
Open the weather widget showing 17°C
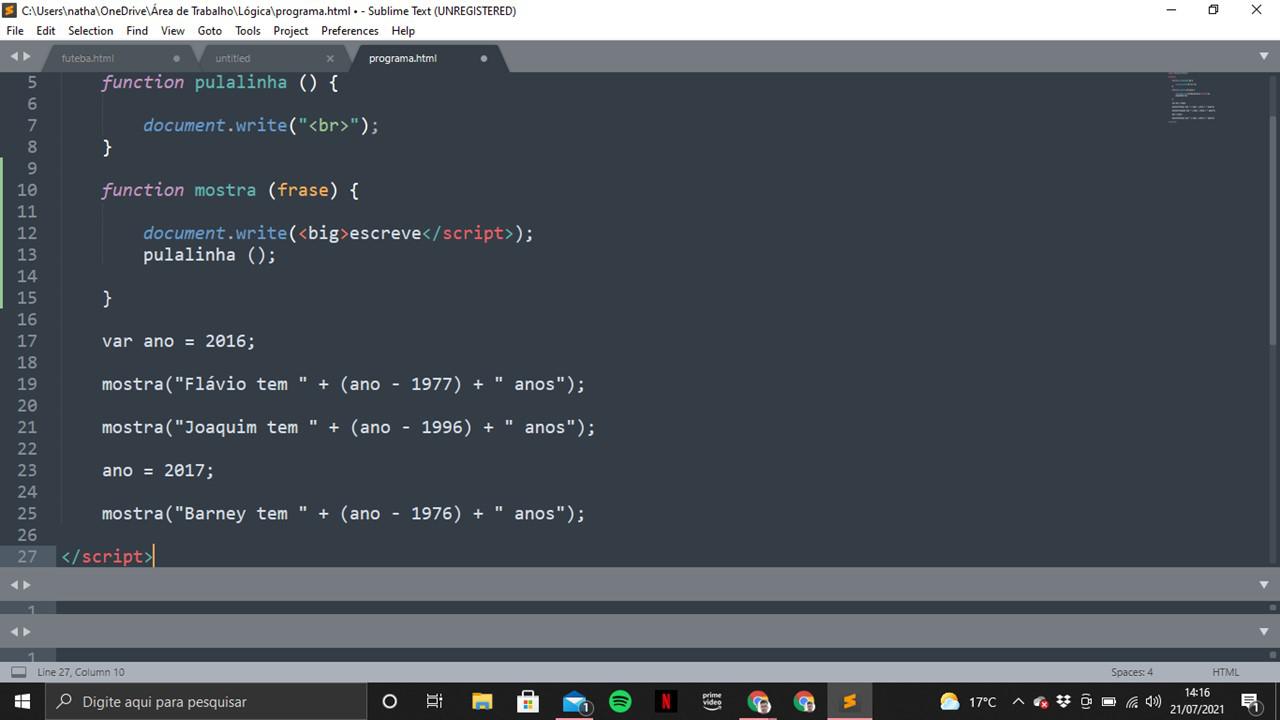(969, 701)
